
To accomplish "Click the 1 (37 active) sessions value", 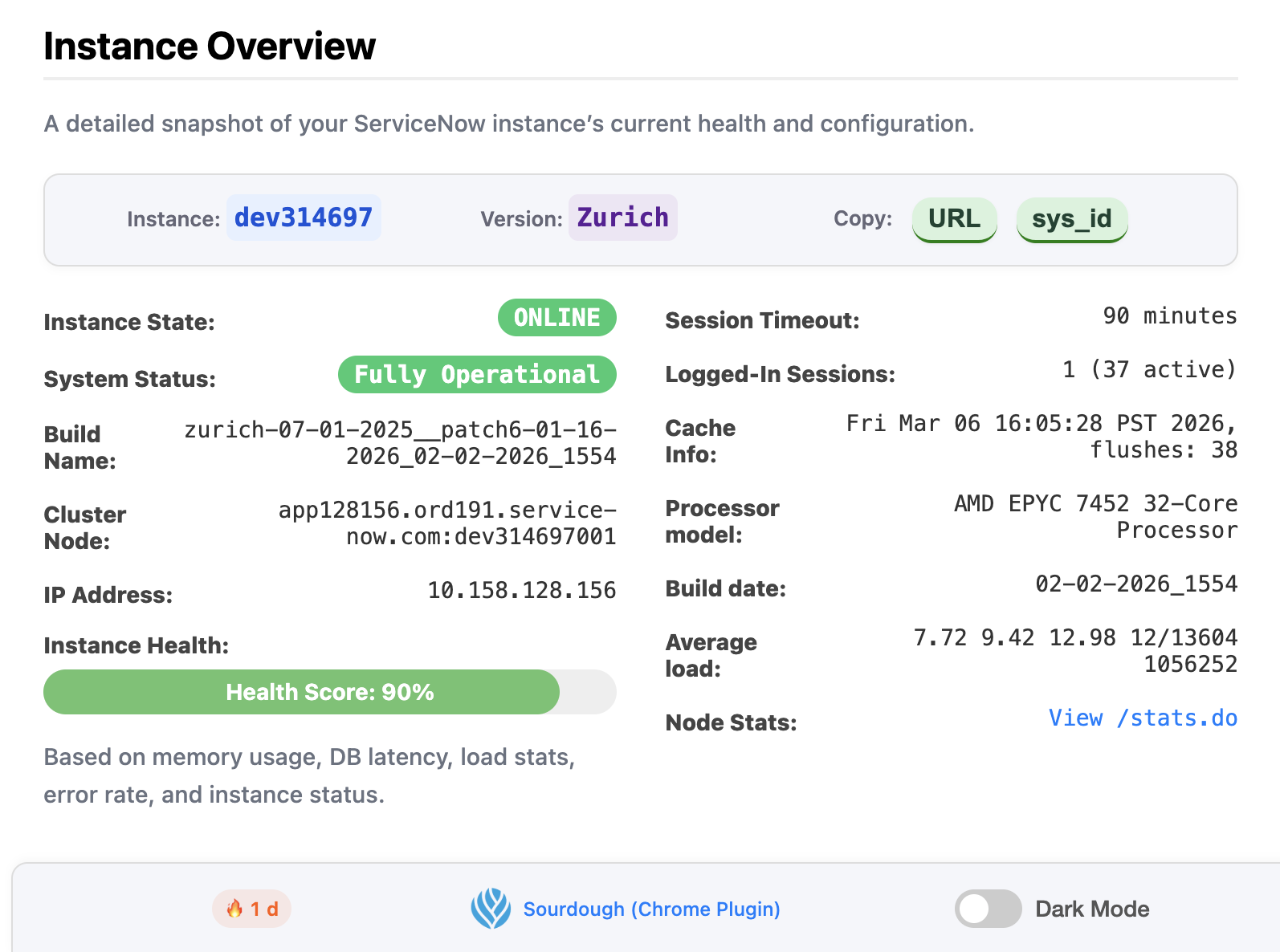I will 1149,369.
